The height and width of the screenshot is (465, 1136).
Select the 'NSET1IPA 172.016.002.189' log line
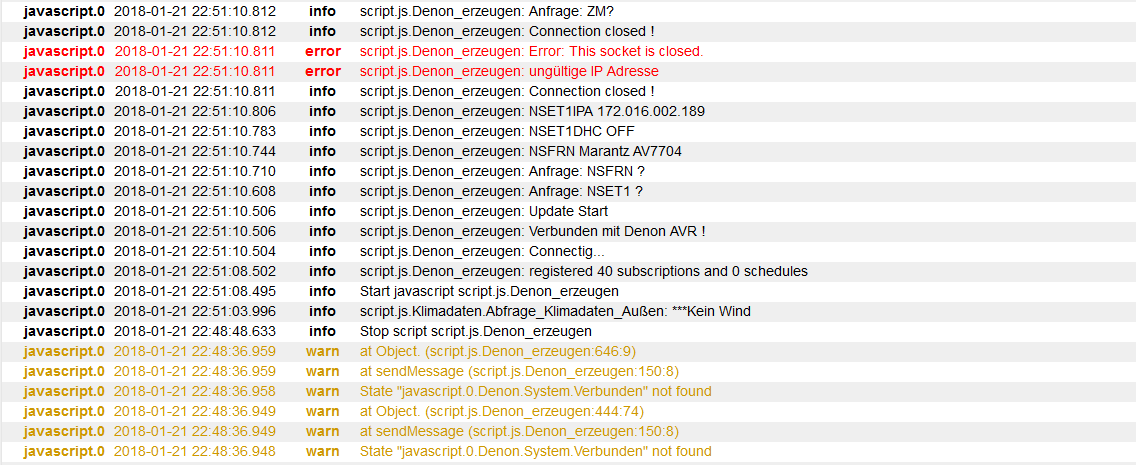(532, 112)
